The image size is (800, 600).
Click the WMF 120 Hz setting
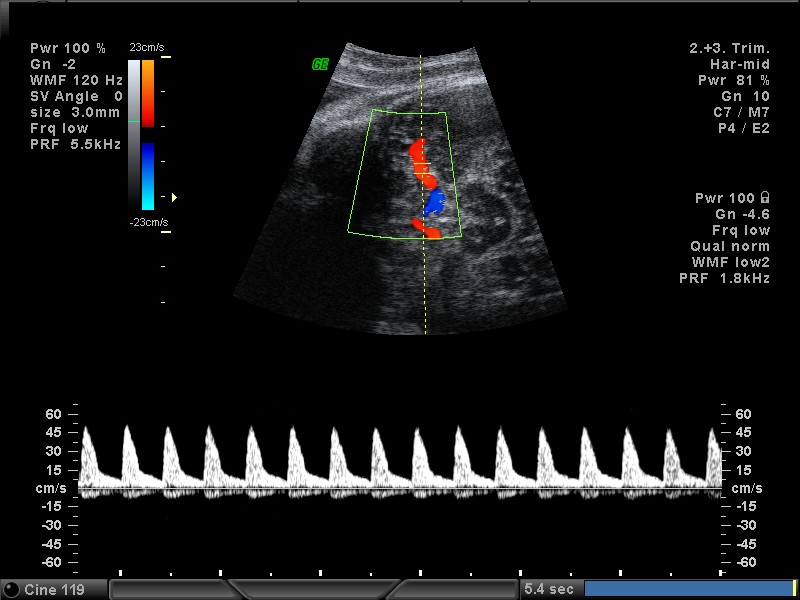77,80
